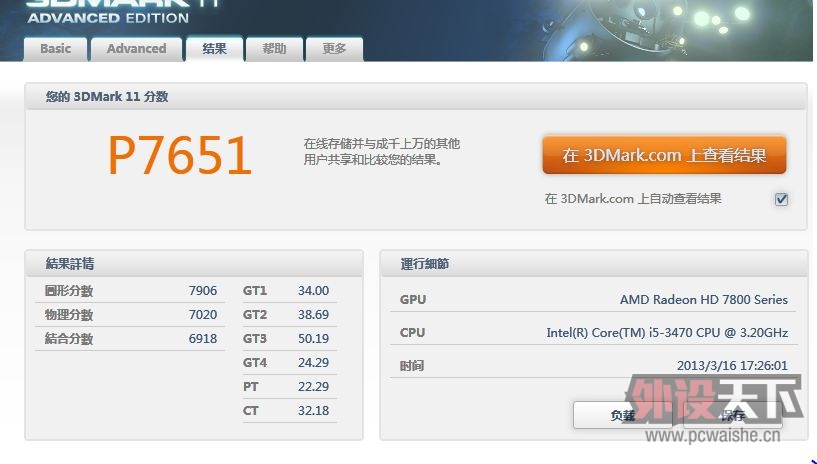Screen dimensions: 817x464
Task: Switch to the Basic tab
Action: tap(55, 49)
